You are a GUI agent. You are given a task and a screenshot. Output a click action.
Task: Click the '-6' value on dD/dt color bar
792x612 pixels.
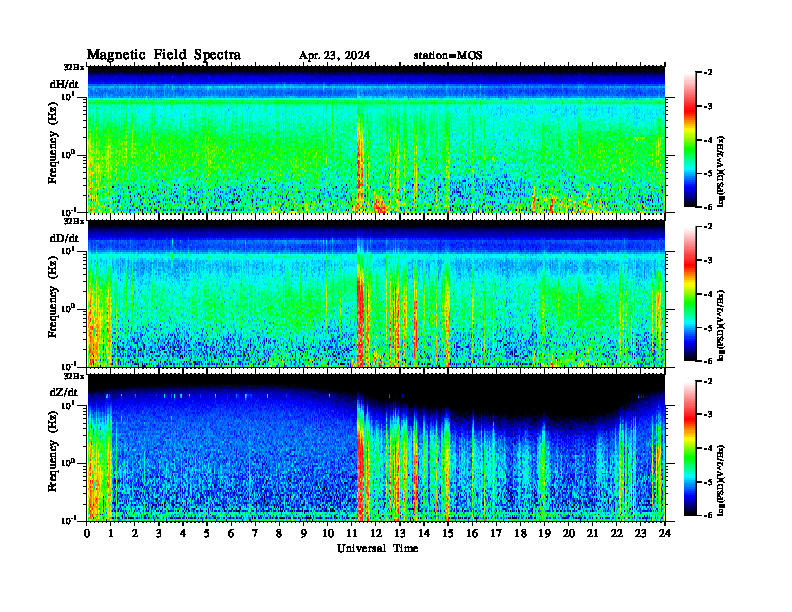pyautogui.click(x=708, y=361)
